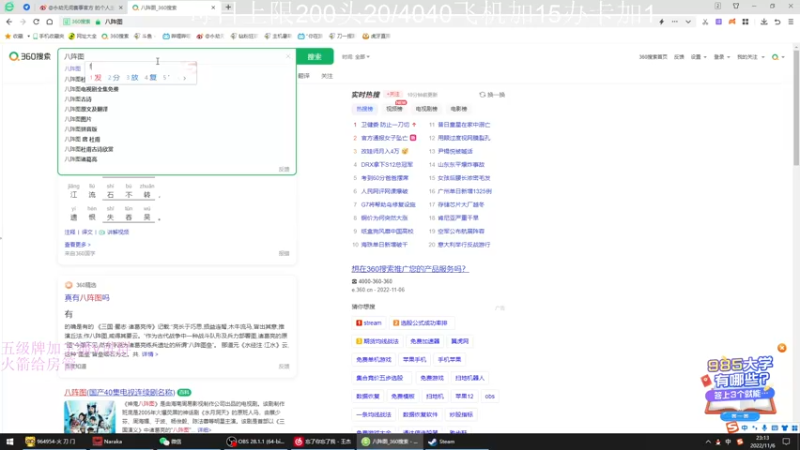Image resolution: width=800 pixels, height=450 pixels.
Task: Open the 查看更多 link under the poem
Action: tap(77, 245)
